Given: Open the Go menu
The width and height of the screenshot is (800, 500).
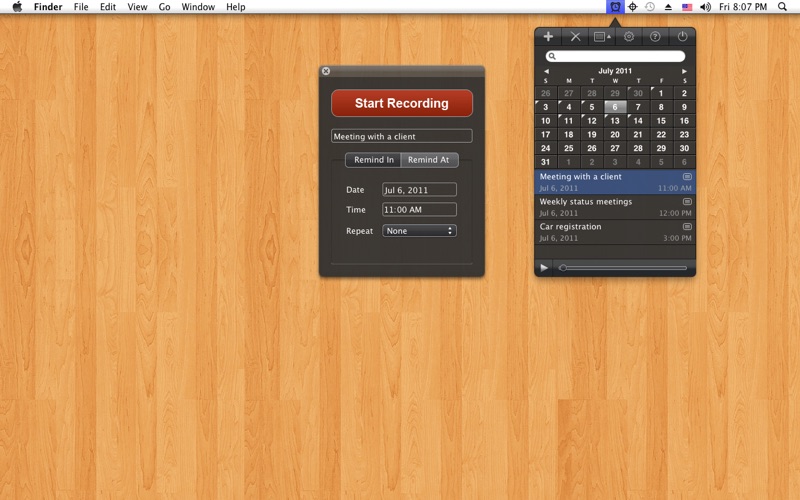Looking at the screenshot, I should 164,7.
